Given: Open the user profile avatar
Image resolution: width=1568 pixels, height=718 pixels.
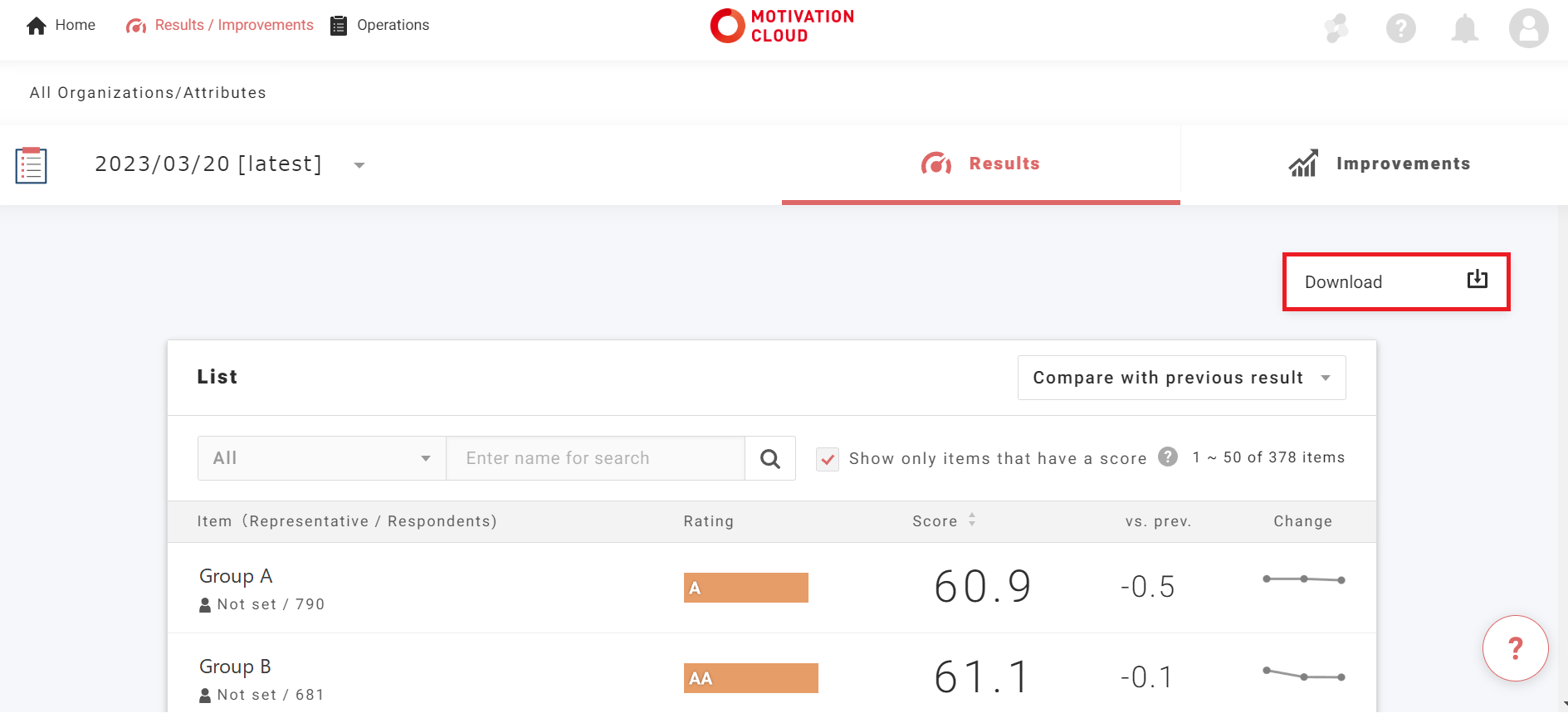Looking at the screenshot, I should (1528, 29).
